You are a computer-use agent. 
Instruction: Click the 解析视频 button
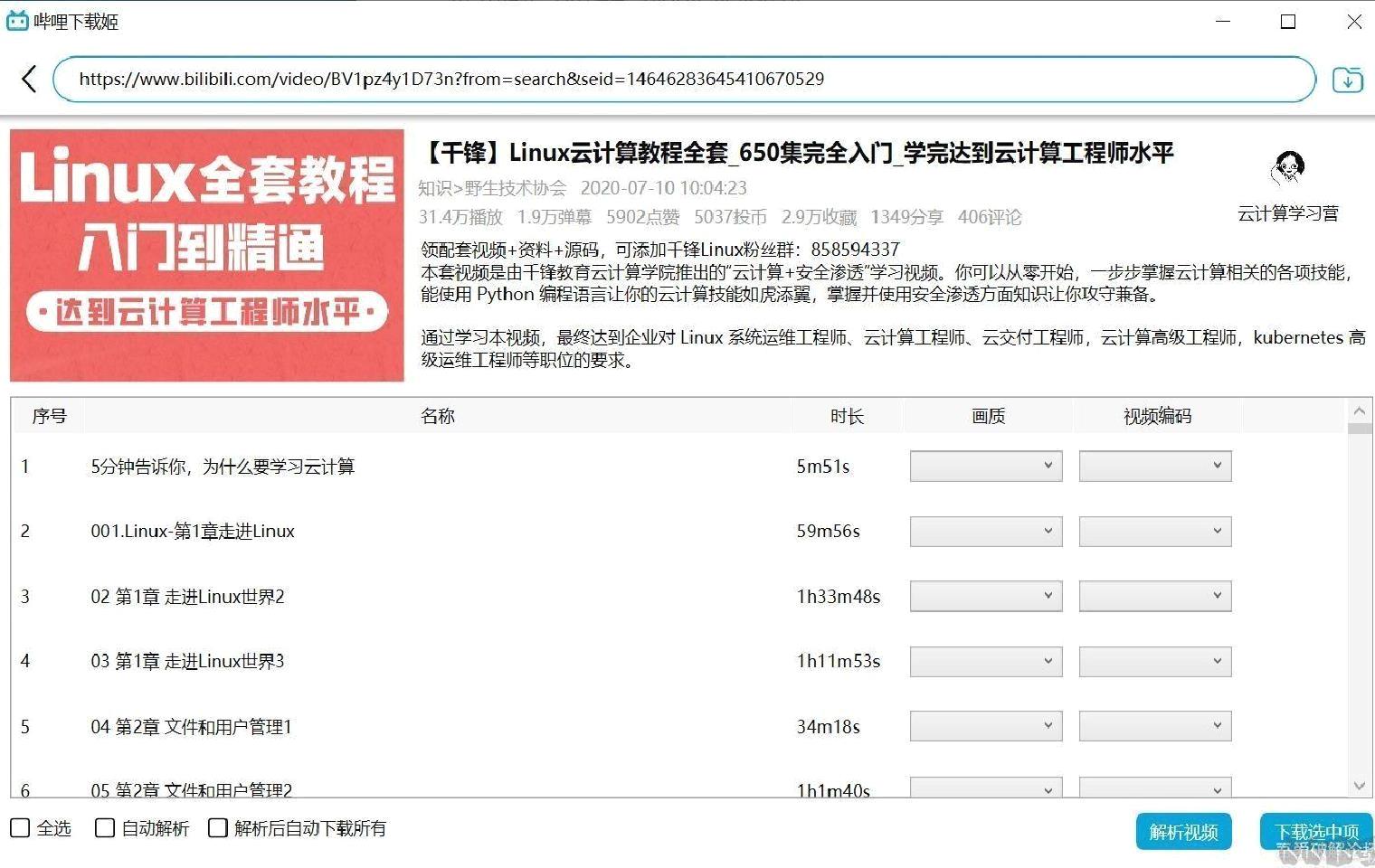[x=1183, y=832]
